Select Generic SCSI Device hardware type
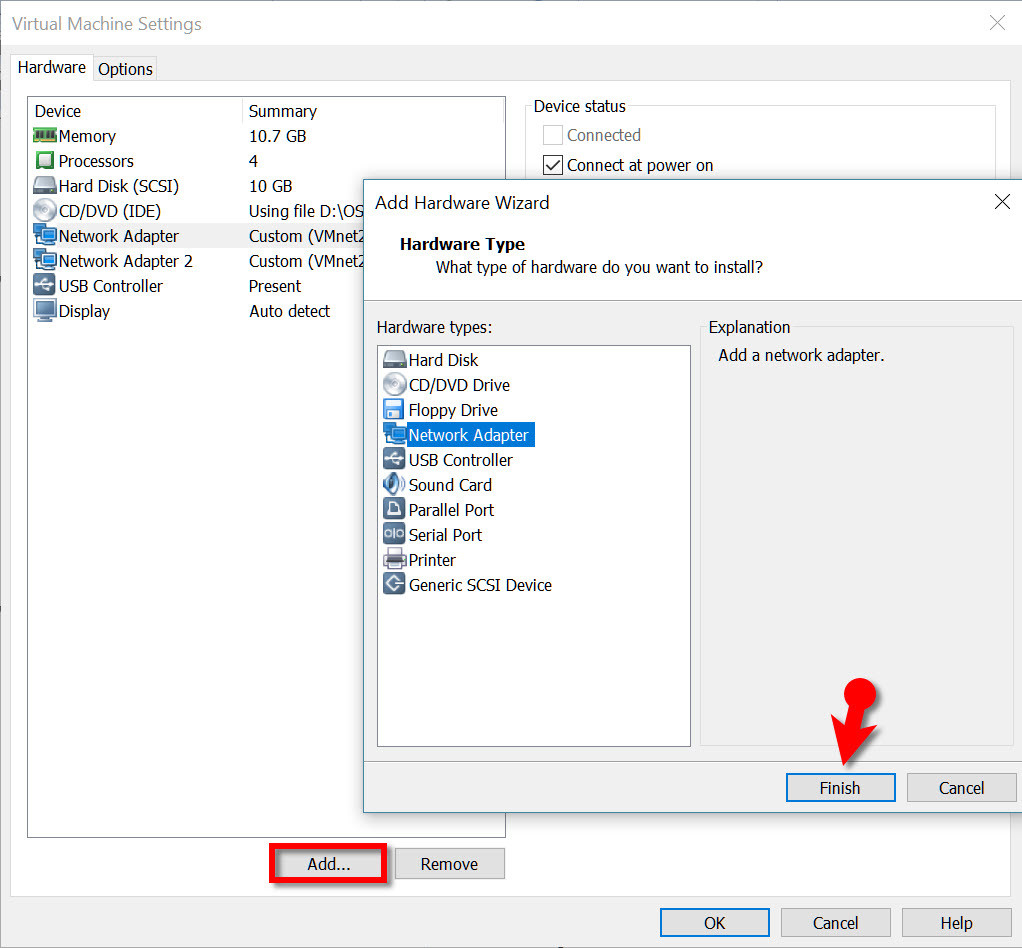Viewport: 1022px width, 948px height. (x=480, y=585)
